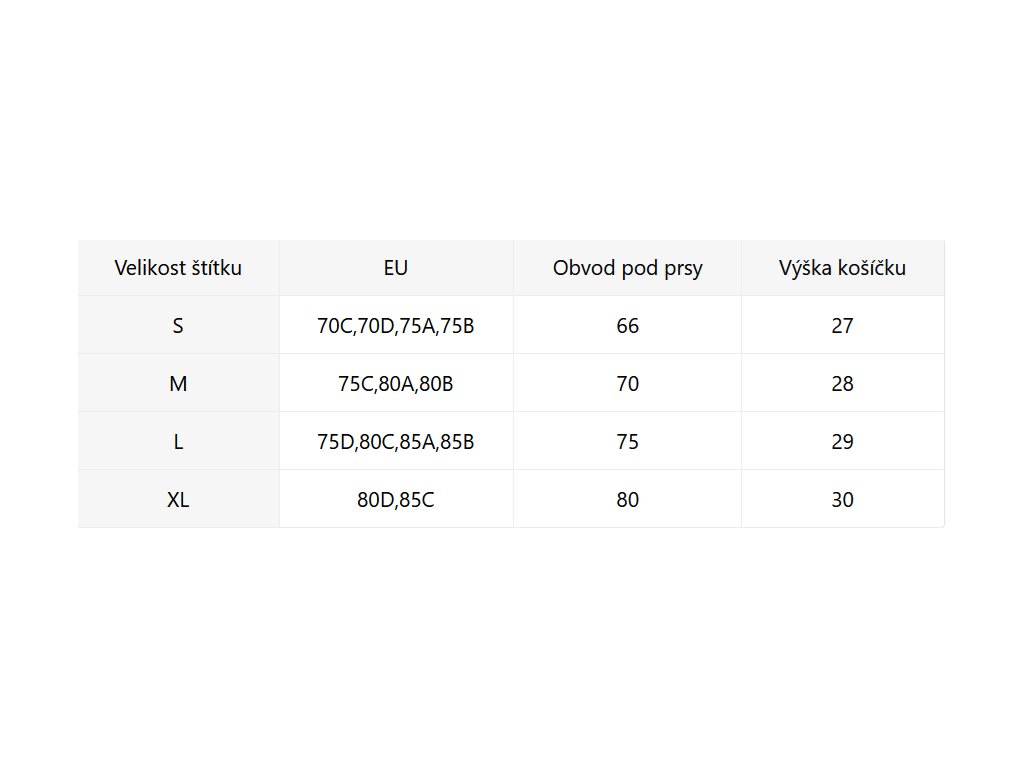Click the 75D,80C,85A,85B EU sizes cell
Image resolution: width=1024 pixels, height=768 pixels.
(396, 442)
